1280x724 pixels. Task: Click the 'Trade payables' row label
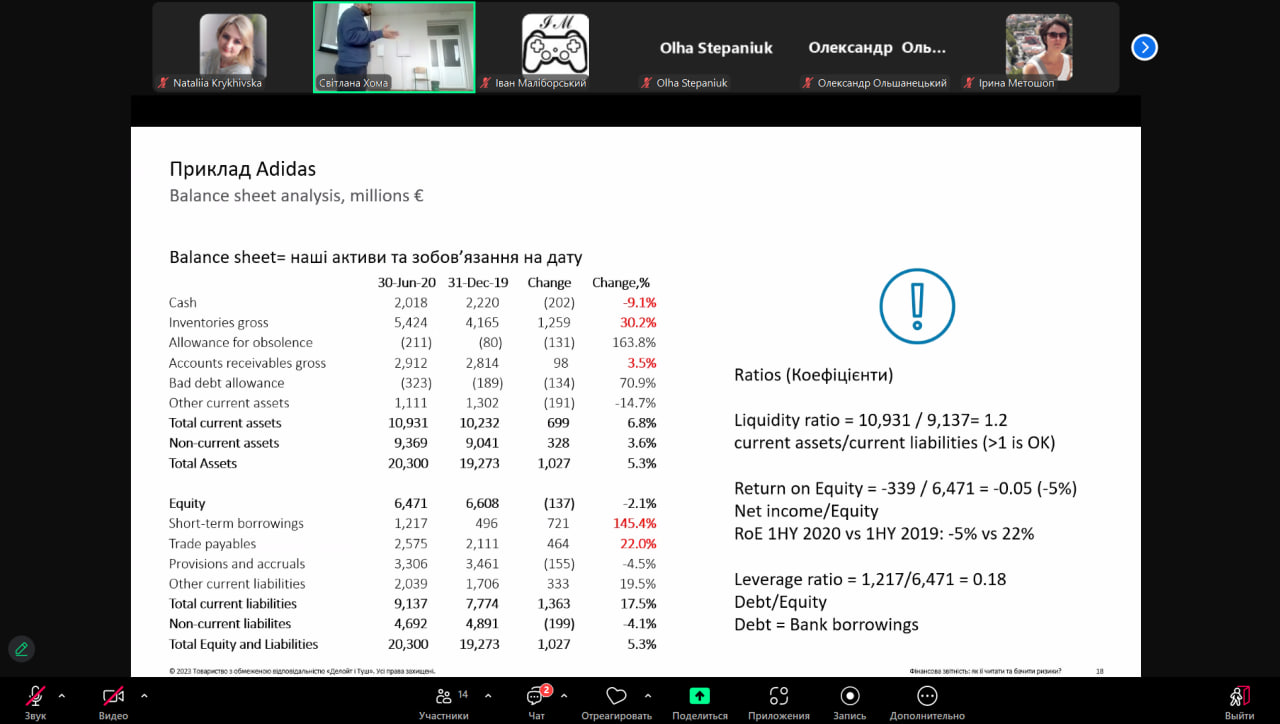(212, 544)
